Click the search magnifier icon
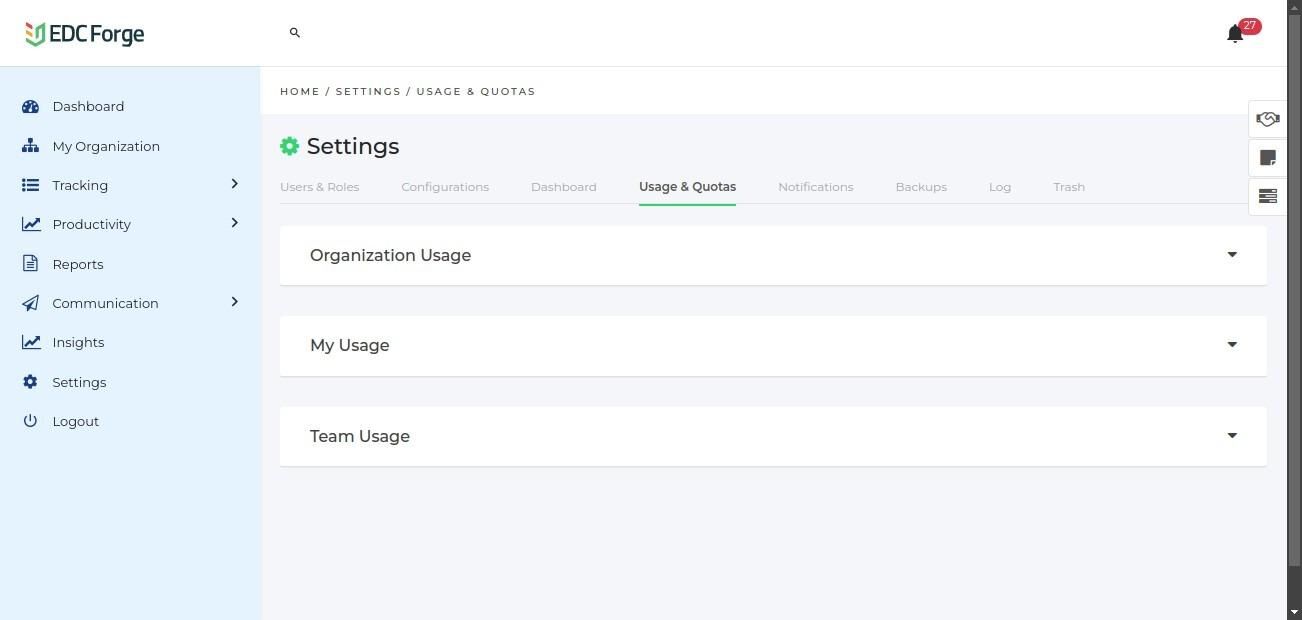 click(295, 33)
